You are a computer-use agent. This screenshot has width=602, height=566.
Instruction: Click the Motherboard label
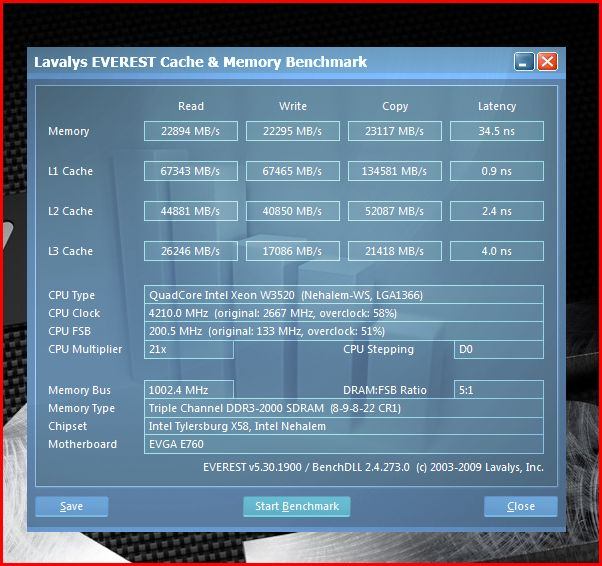point(83,444)
